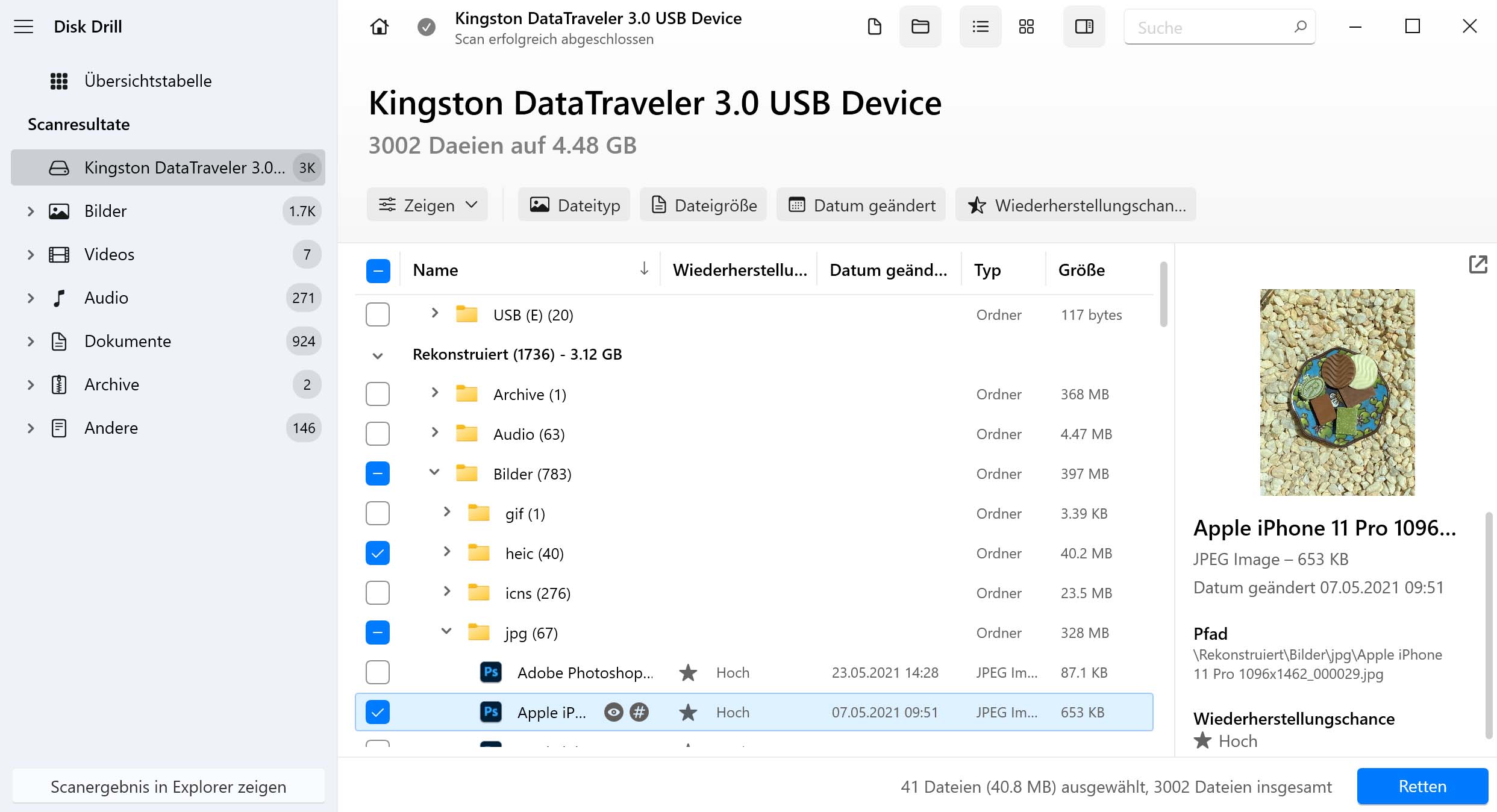
Task: Check the icns (276) folder checkbox
Action: click(x=378, y=593)
